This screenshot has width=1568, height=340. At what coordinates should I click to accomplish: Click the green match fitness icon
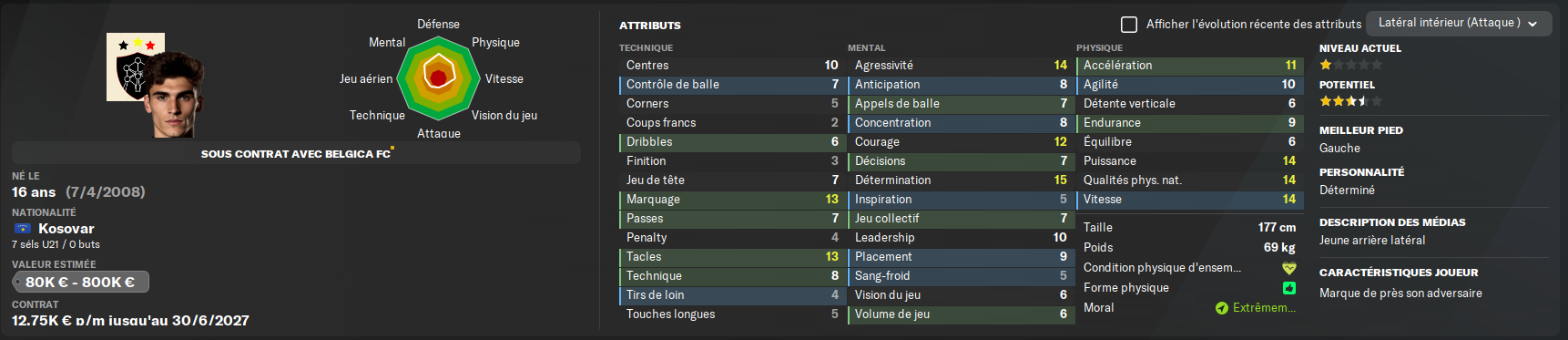[x=1288, y=288]
